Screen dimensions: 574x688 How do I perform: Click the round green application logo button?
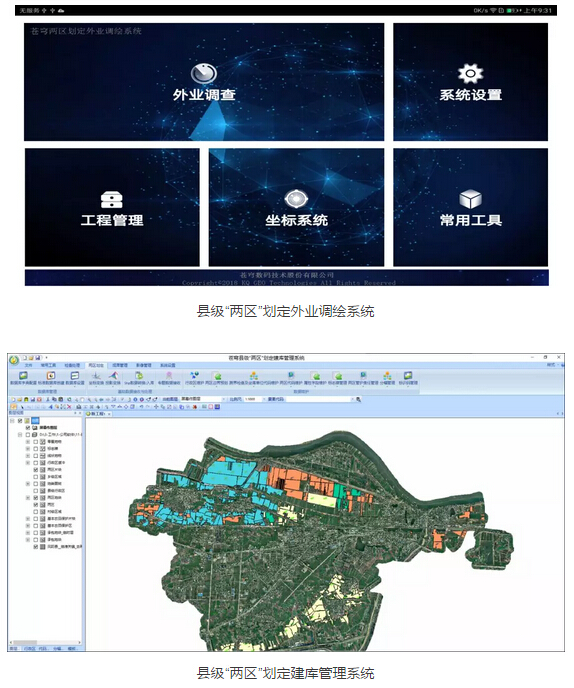click(14, 360)
